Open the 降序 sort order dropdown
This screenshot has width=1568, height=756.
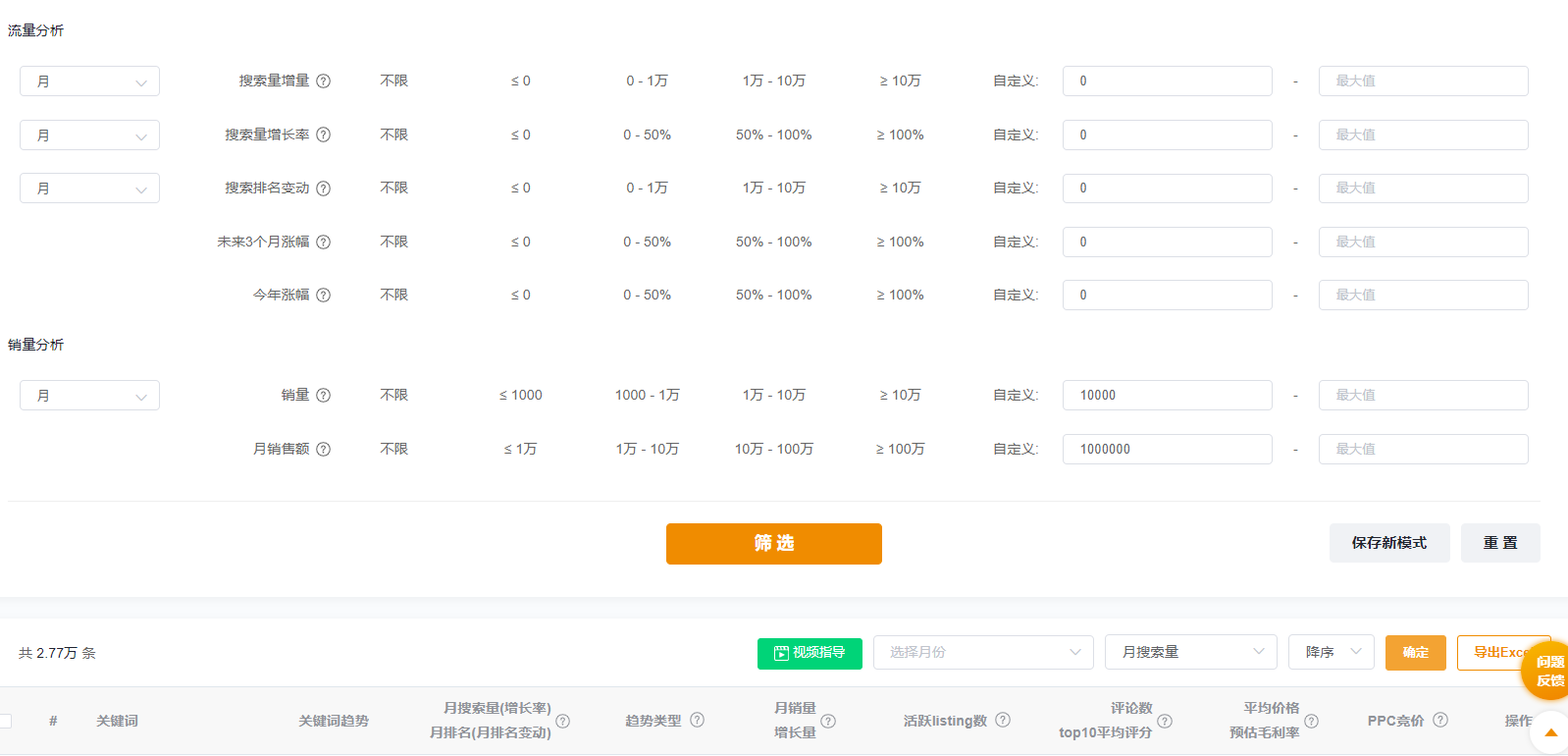click(x=1332, y=652)
